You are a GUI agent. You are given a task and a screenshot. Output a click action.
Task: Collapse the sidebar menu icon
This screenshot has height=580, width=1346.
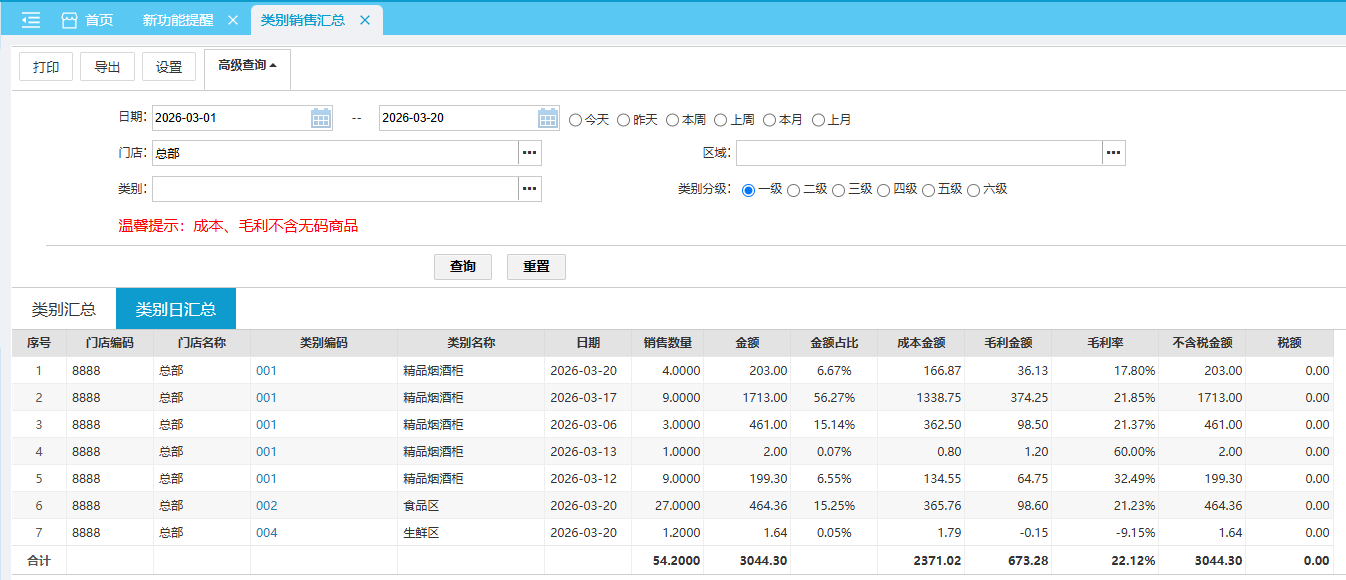pos(31,20)
